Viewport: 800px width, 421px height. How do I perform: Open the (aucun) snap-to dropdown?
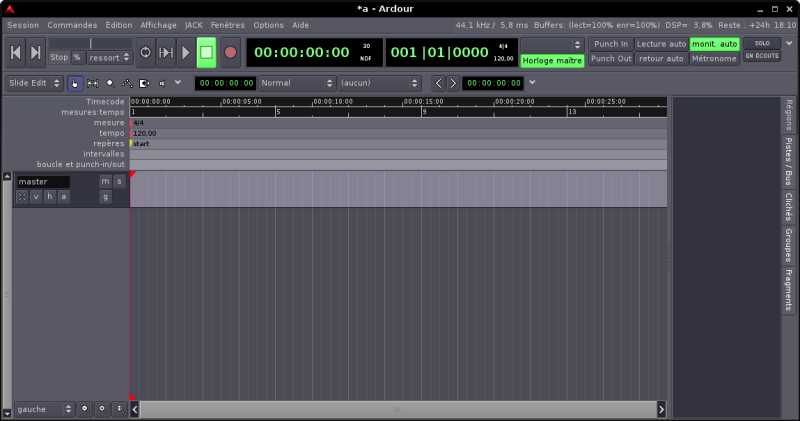[380, 83]
